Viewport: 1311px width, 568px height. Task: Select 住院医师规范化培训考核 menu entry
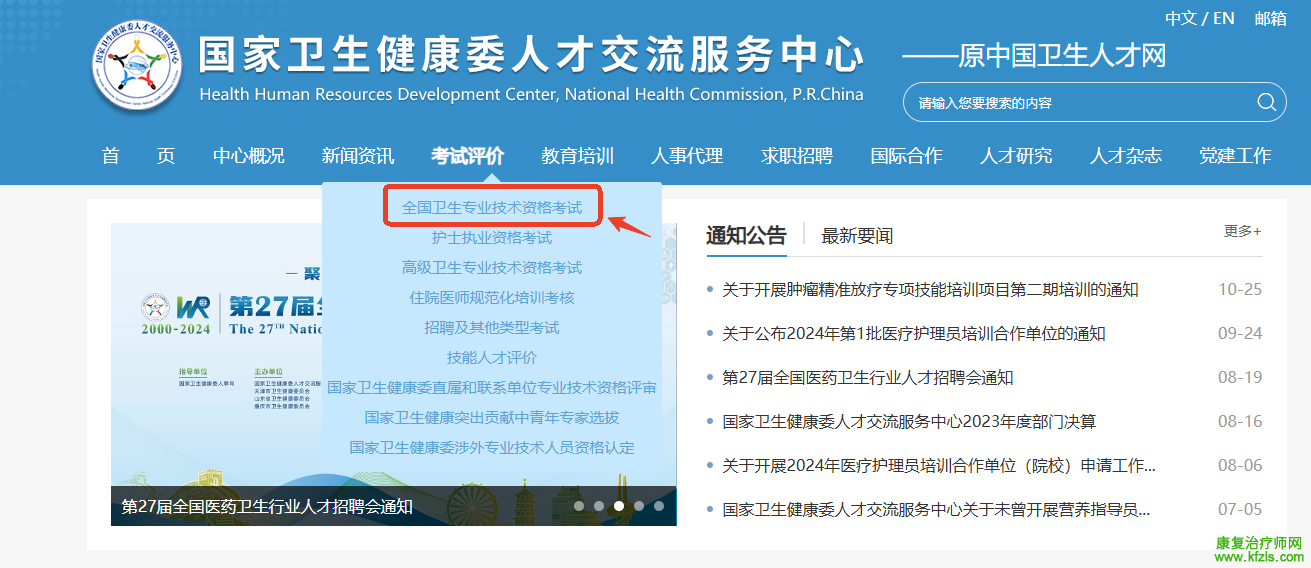pos(491,298)
